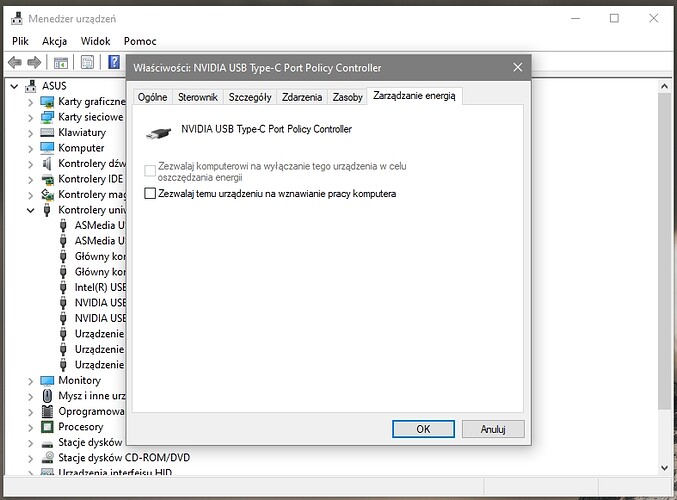Click the show console tree toolbar icon
The height and width of the screenshot is (500, 677).
[x=61, y=63]
